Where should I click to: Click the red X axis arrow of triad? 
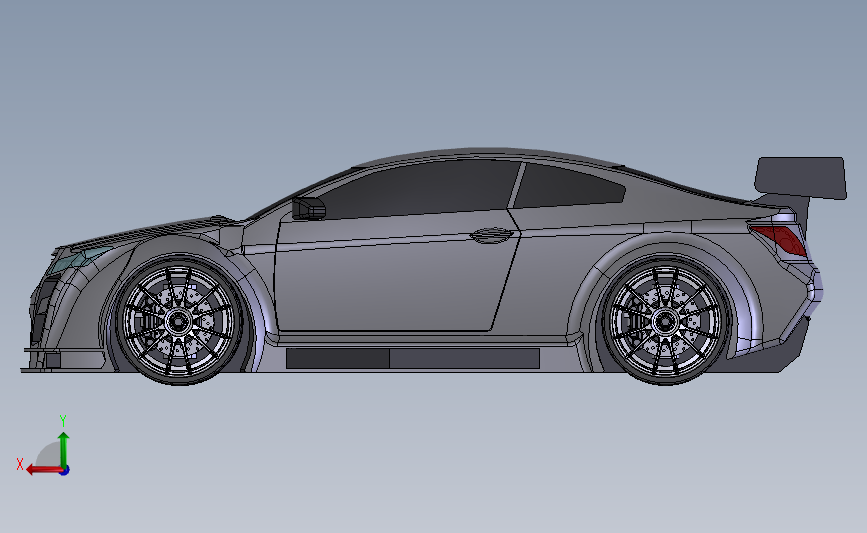(43, 470)
